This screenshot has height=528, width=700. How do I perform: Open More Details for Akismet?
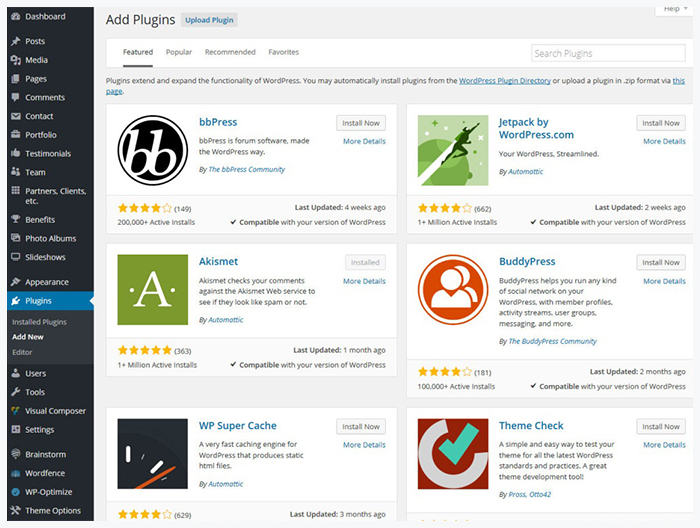coord(364,281)
